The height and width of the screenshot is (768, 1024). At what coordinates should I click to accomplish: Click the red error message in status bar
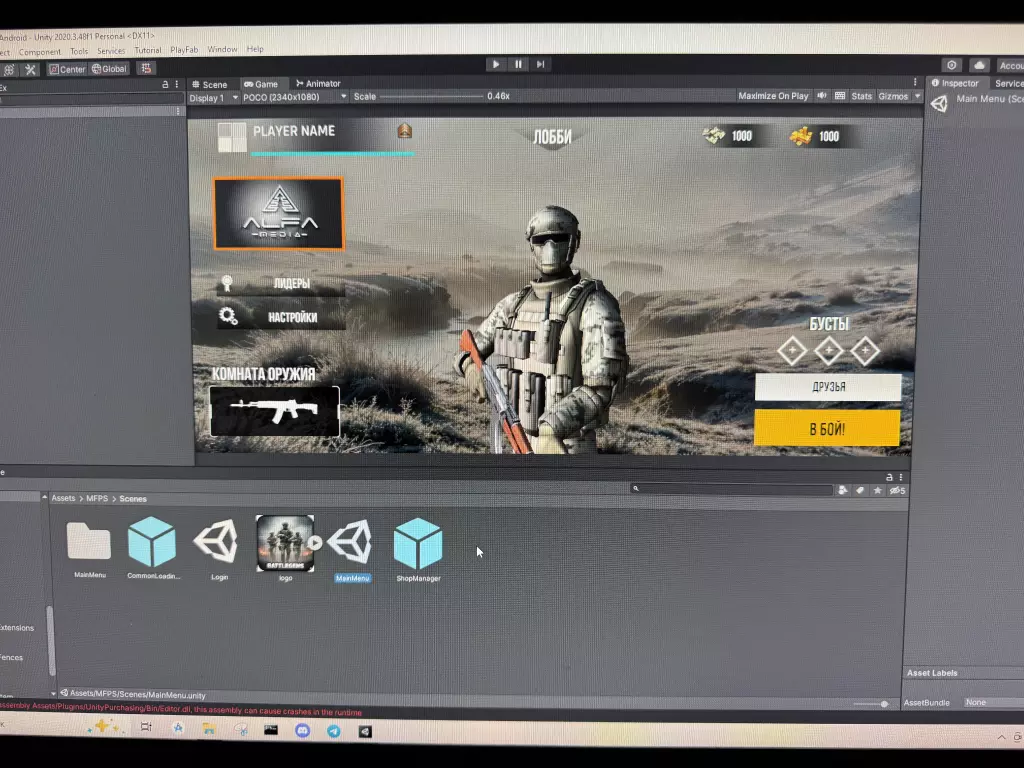pos(180,712)
